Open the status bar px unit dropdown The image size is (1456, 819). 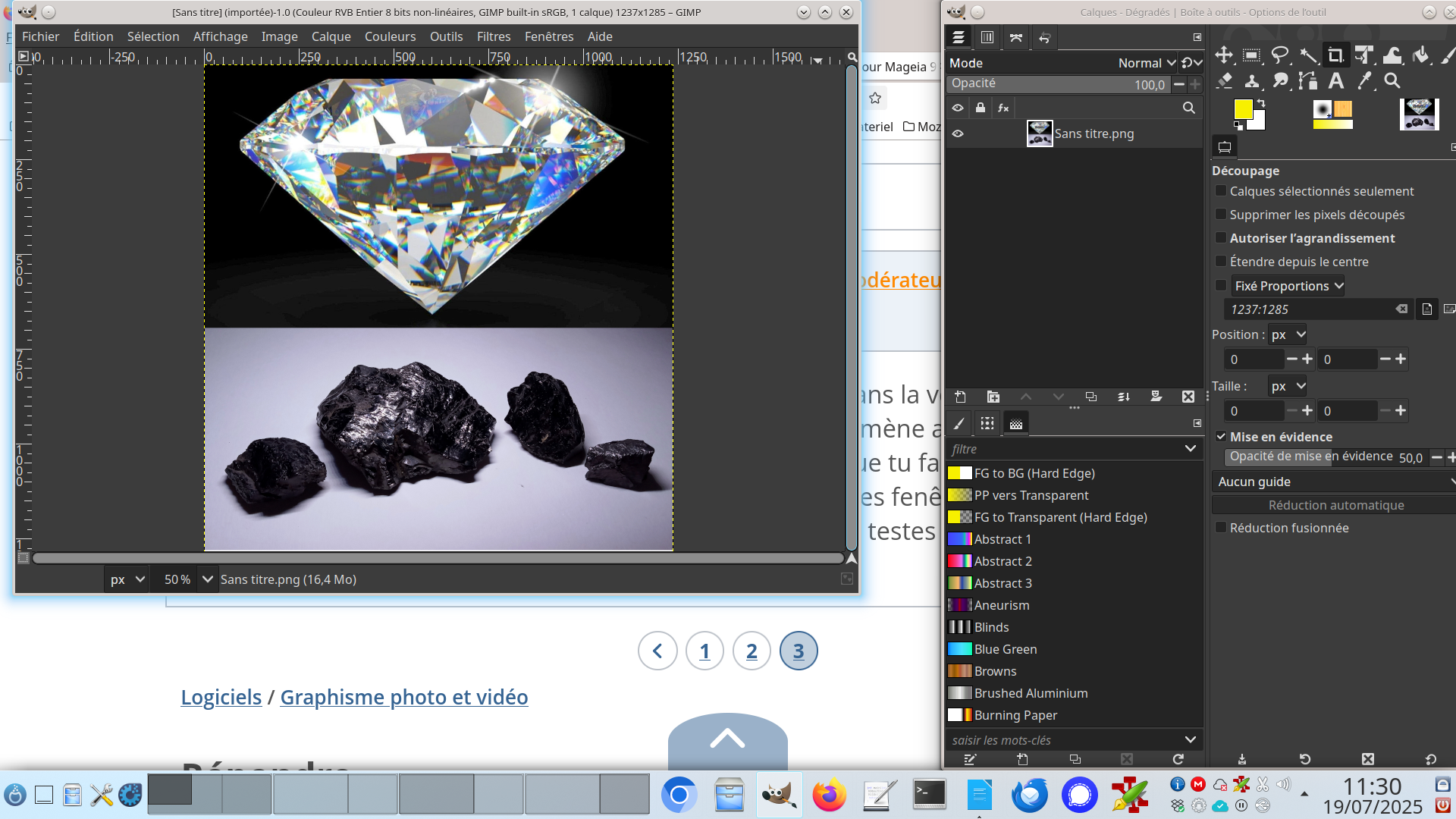126,579
